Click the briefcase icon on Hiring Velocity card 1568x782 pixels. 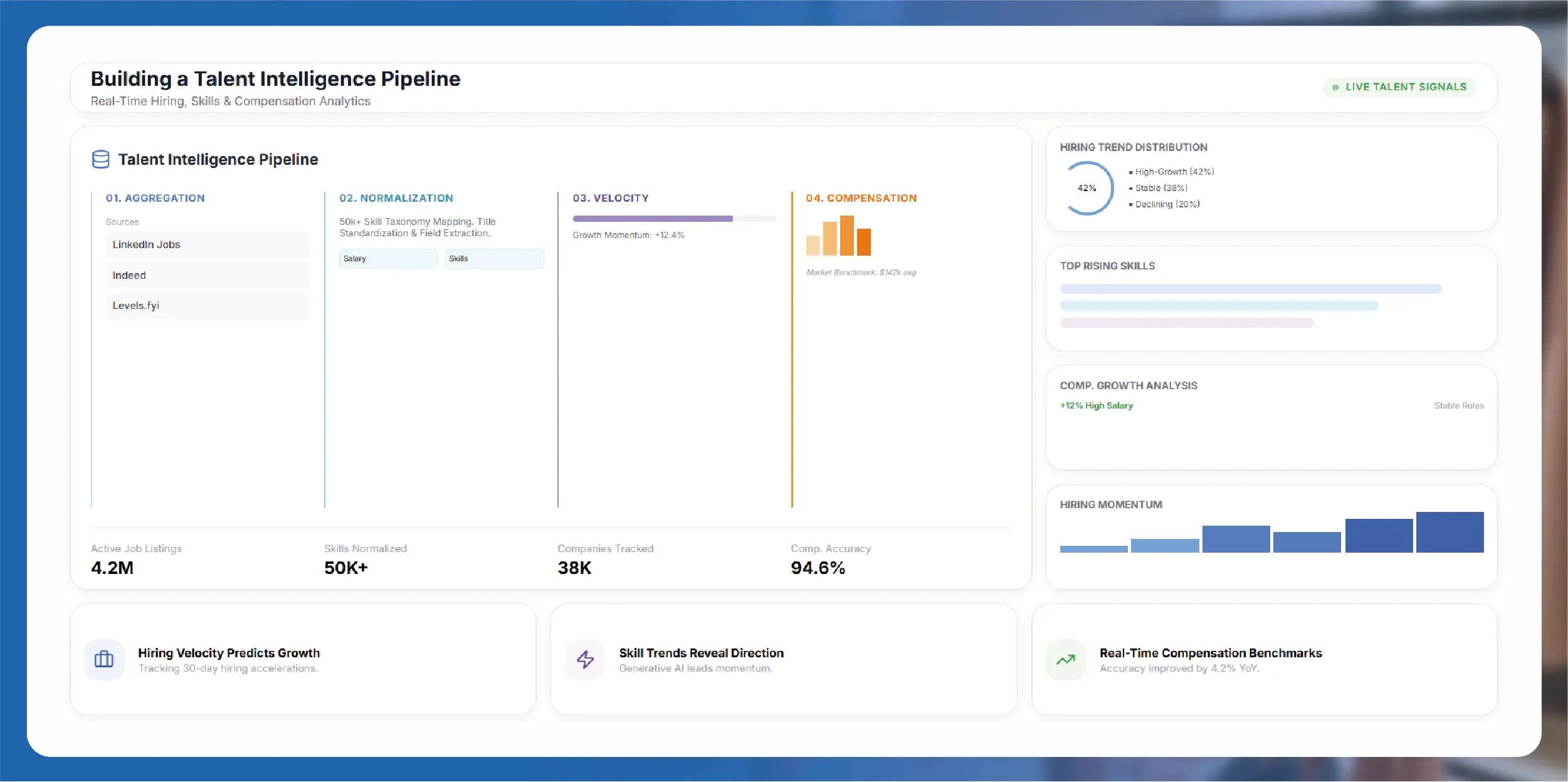(x=104, y=659)
